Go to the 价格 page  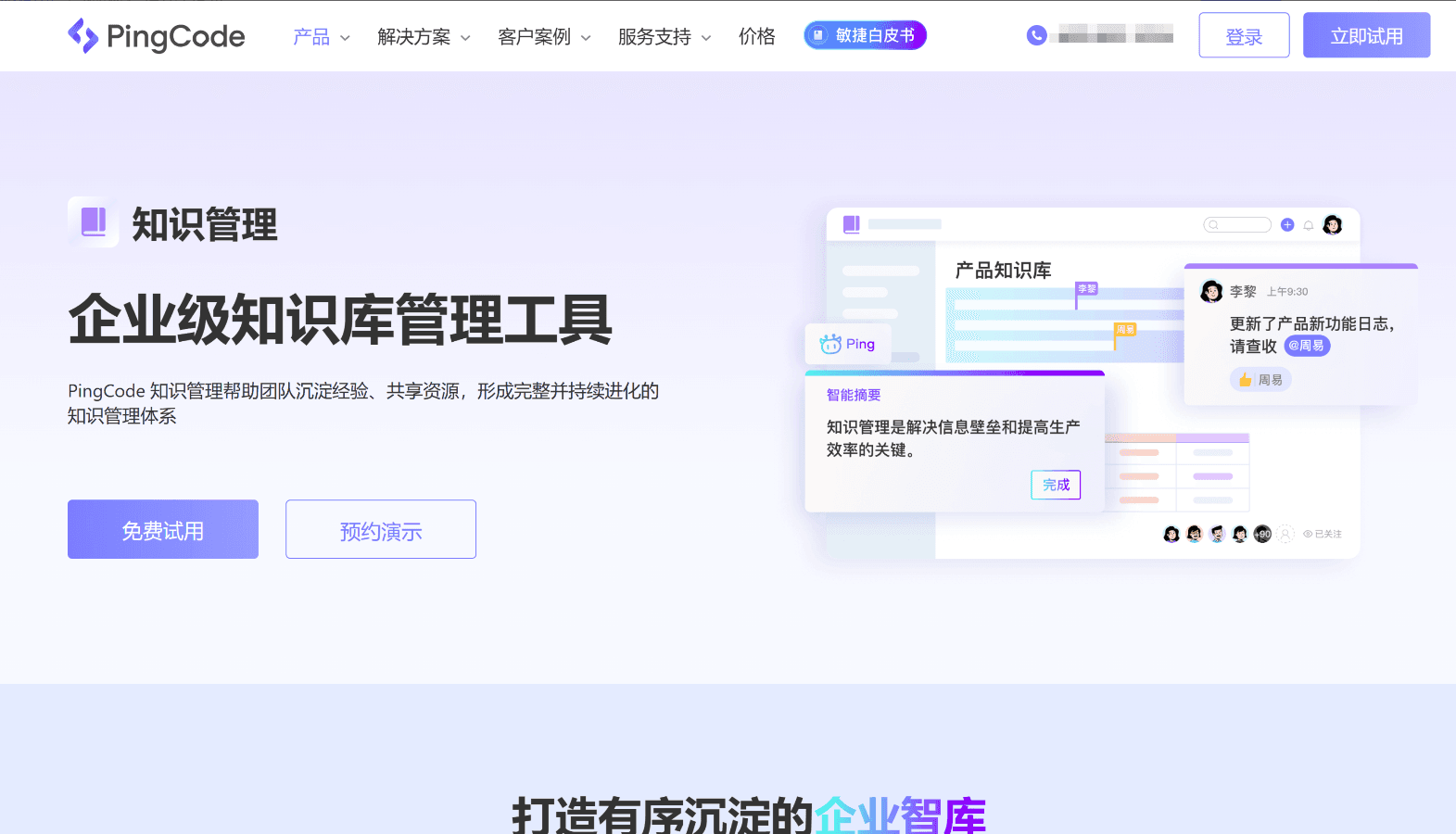click(x=757, y=37)
